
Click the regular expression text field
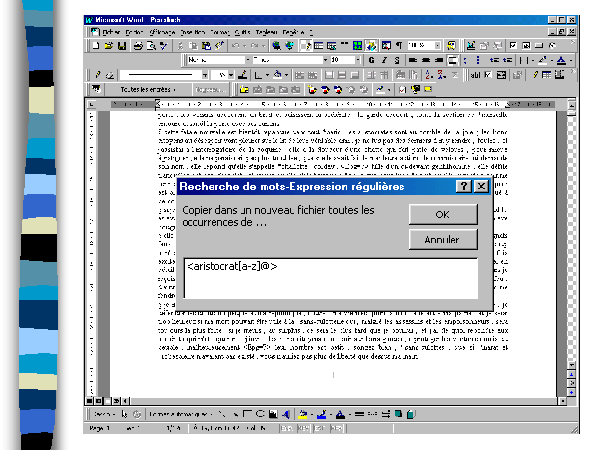[x=329, y=277]
